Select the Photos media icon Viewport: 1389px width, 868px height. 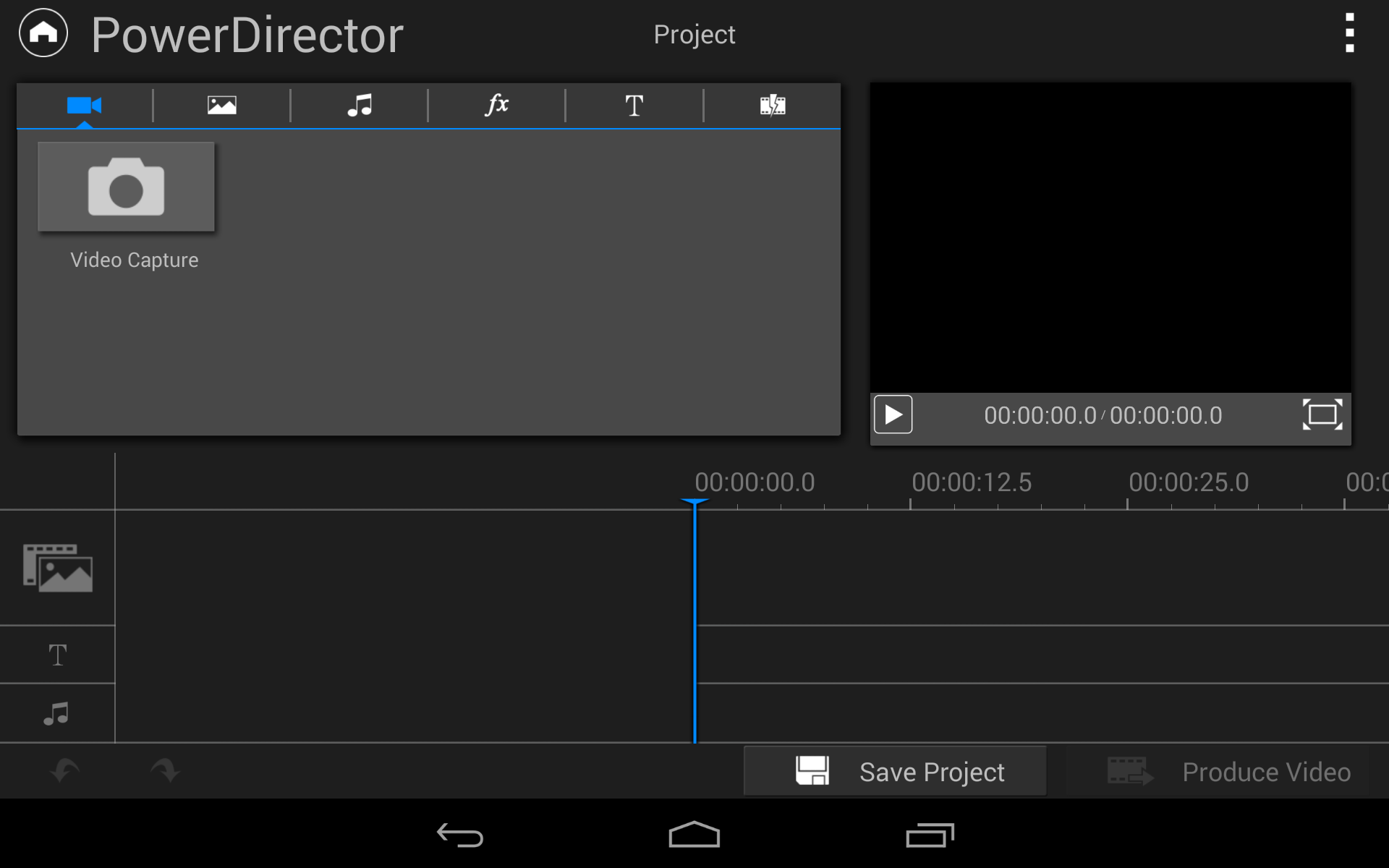pyautogui.click(x=221, y=106)
